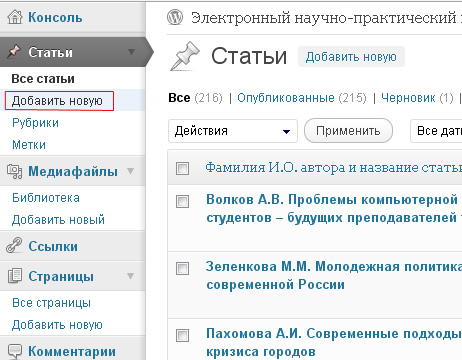Click the Комментарии speech bubble icon
462x360 pixels.
(15, 351)
